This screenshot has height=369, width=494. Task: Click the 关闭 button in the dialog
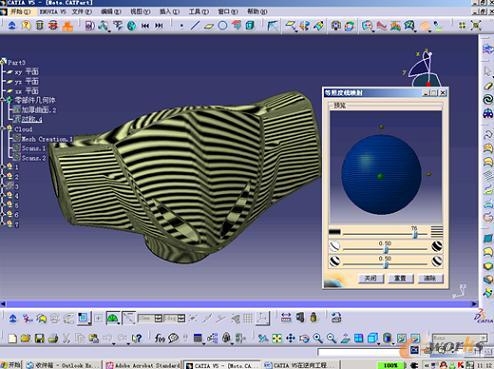click(x=371, y=278)
